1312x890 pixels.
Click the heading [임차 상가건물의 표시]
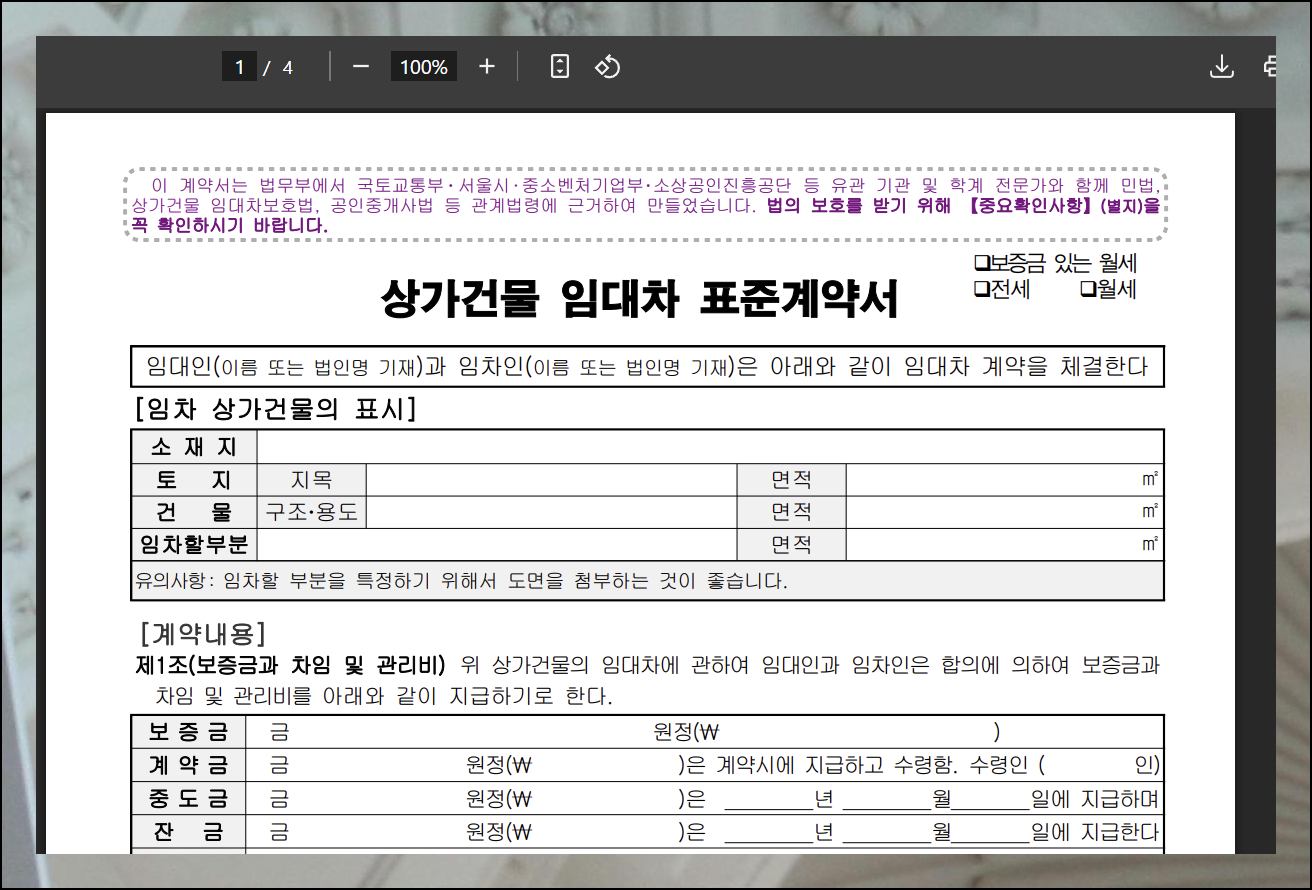coord(274,409)
